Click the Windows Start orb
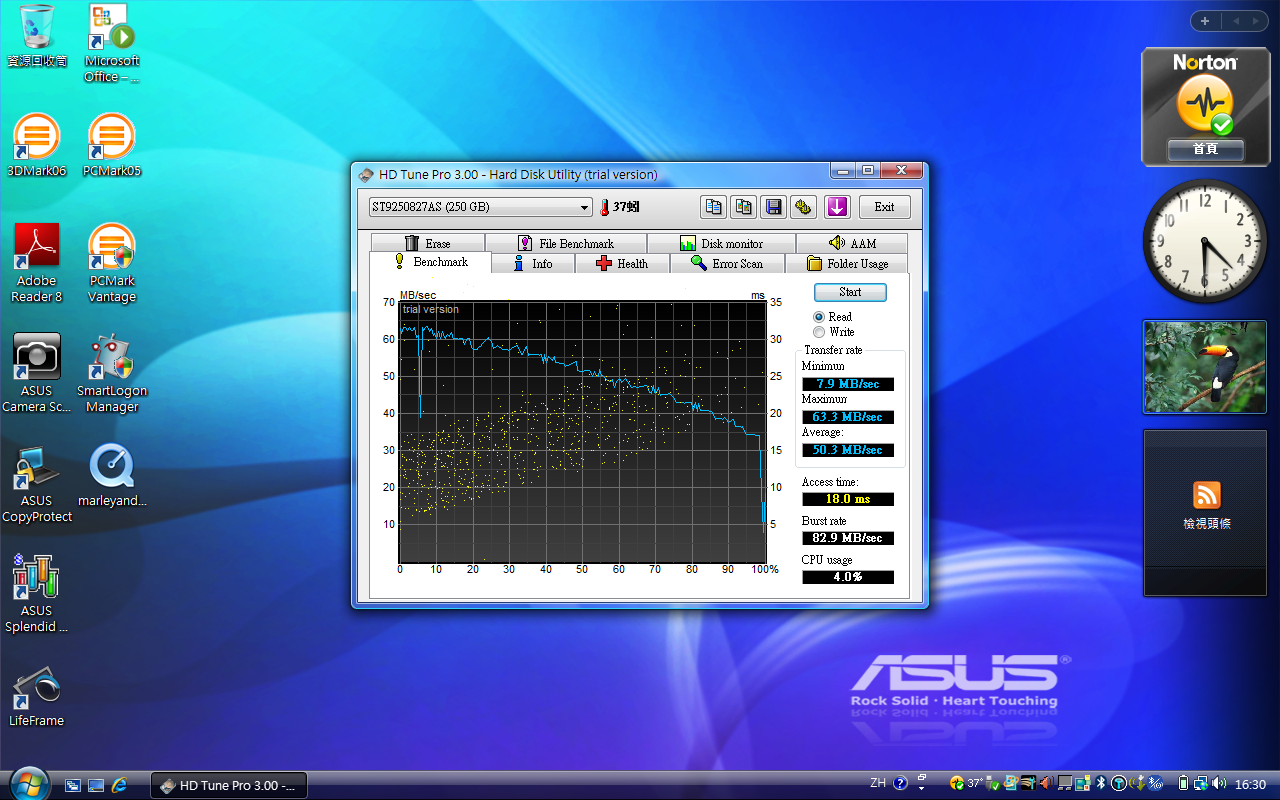Screen dimensions: 1280x800 [x=28, y=784]
